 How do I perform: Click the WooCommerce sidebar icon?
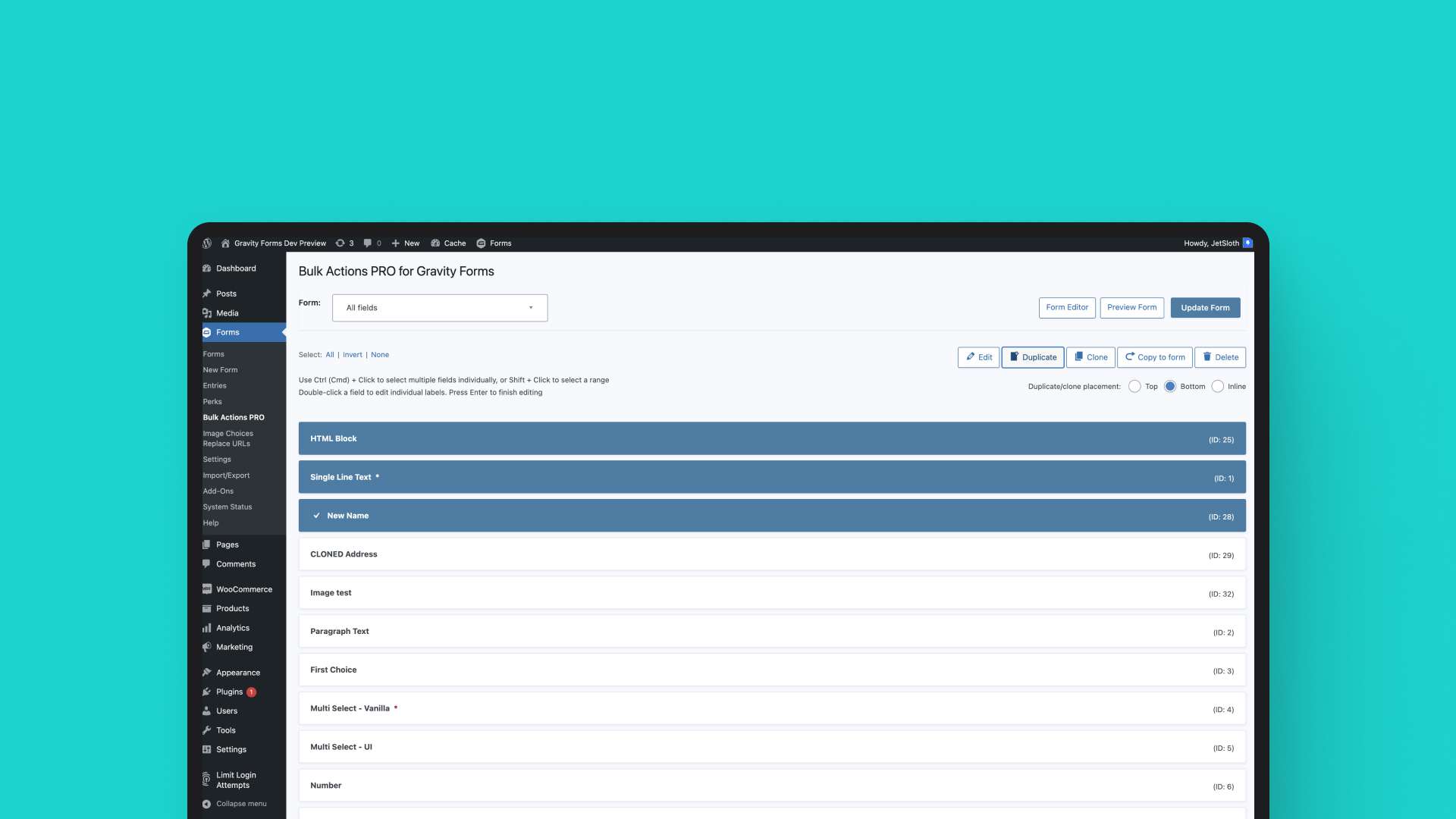[x=206, y=589]
